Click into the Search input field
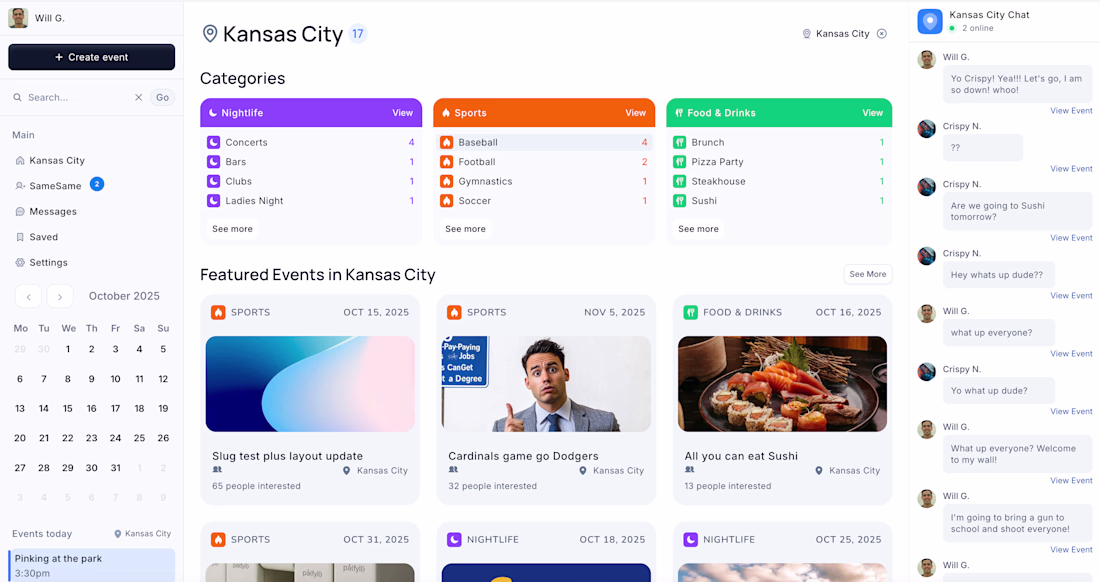 (x=77, y=97)
